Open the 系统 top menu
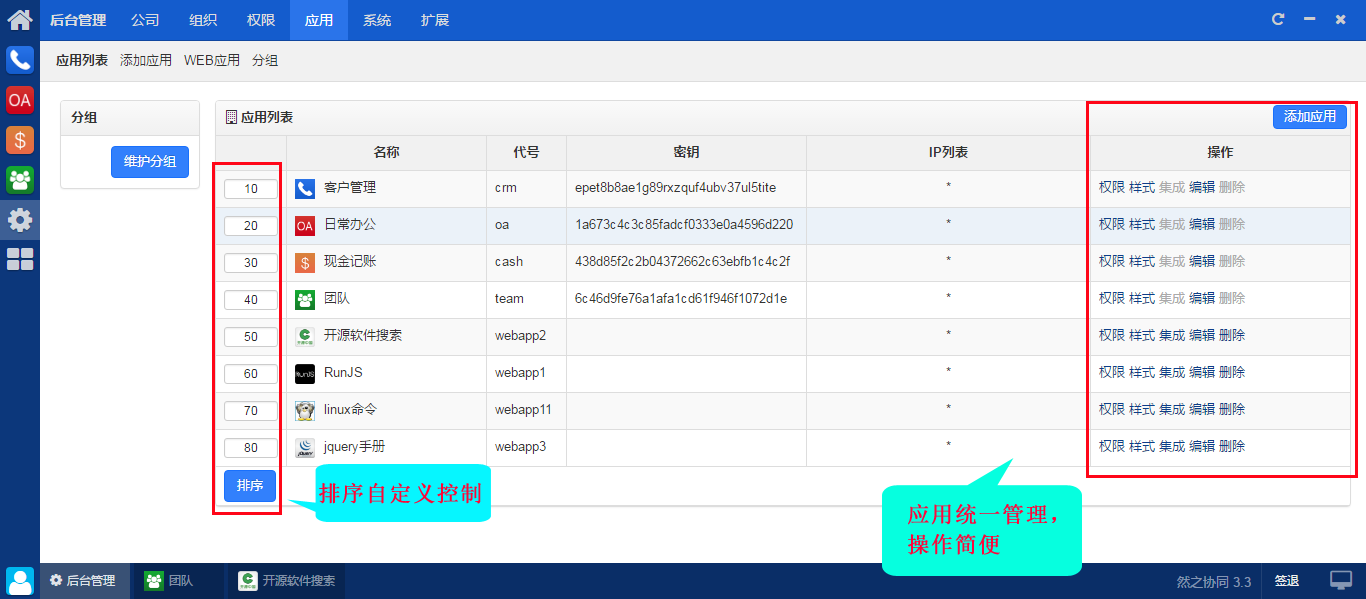 click(x=377, y=20)
